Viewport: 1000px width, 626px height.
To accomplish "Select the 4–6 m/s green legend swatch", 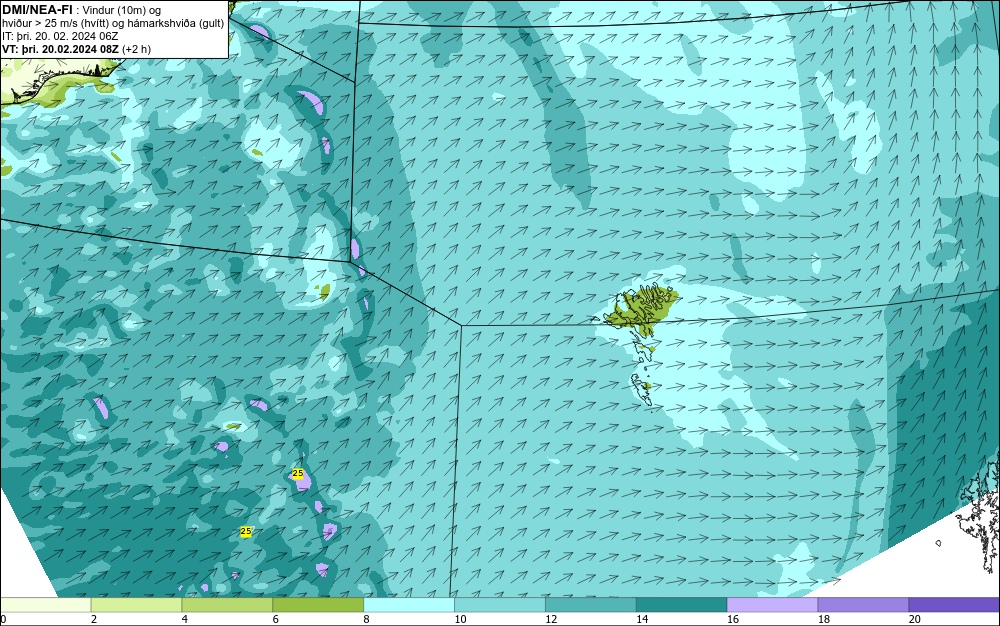I will (x=227, y=604).
